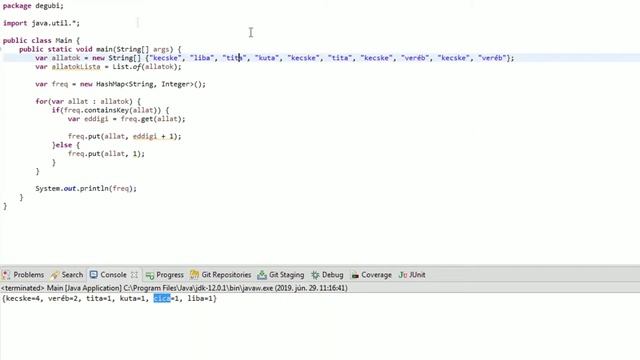640x360 pixels.
Task: Select the Console tab
Action: 109,275
